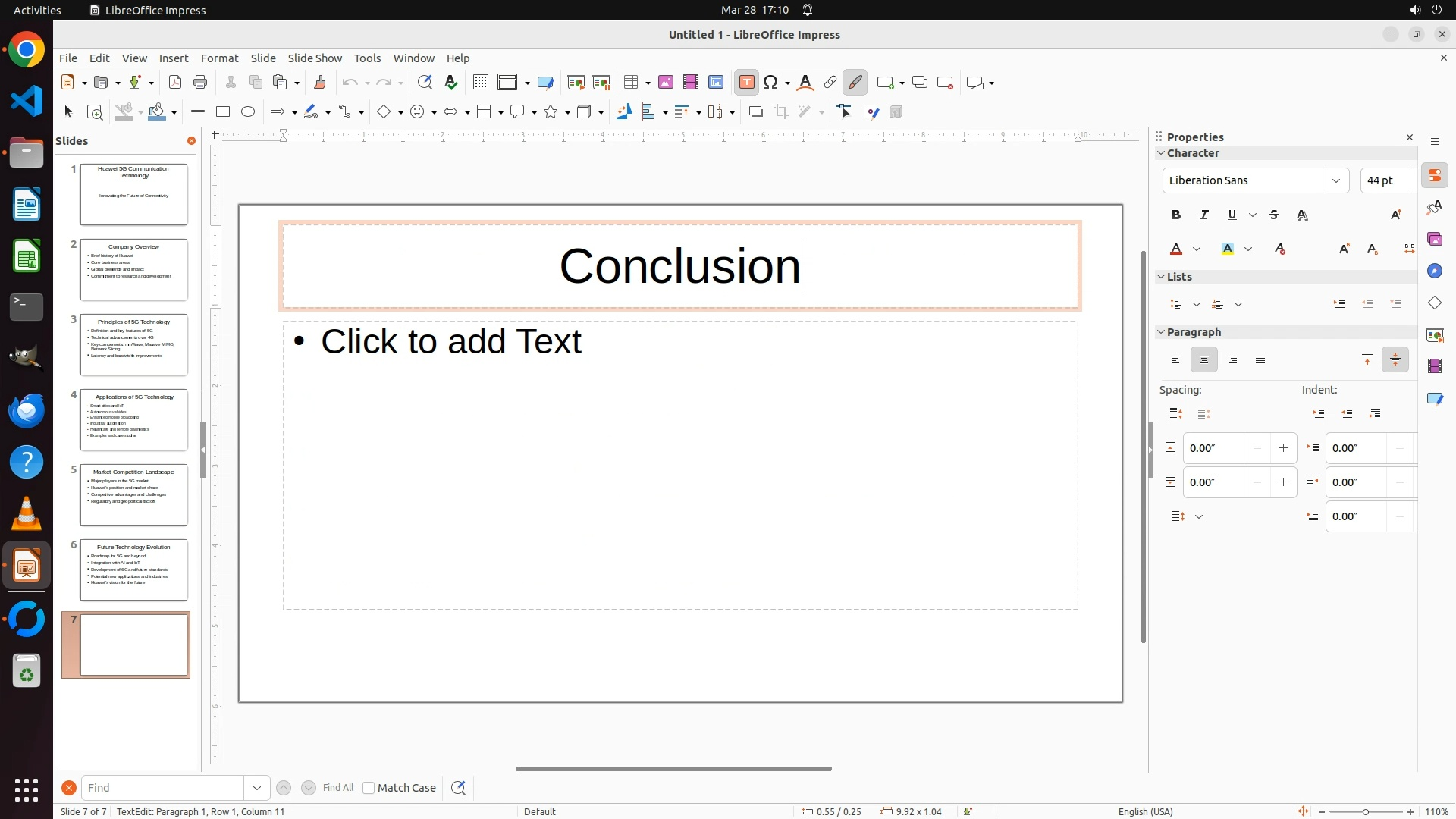Toggle Bold formatting in Properties

(1176, 215)
